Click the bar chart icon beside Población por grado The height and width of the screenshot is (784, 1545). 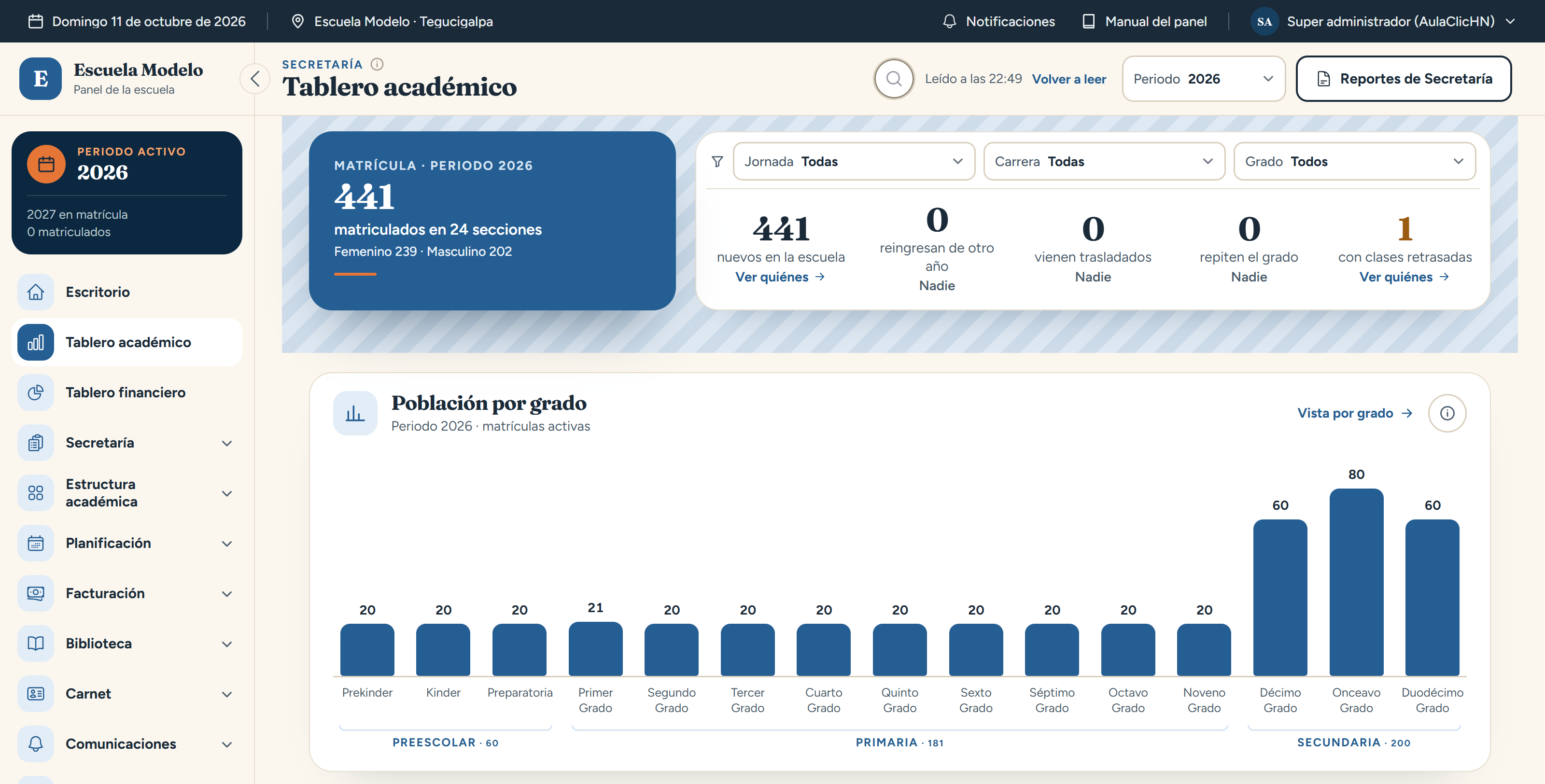click(355, 413)
